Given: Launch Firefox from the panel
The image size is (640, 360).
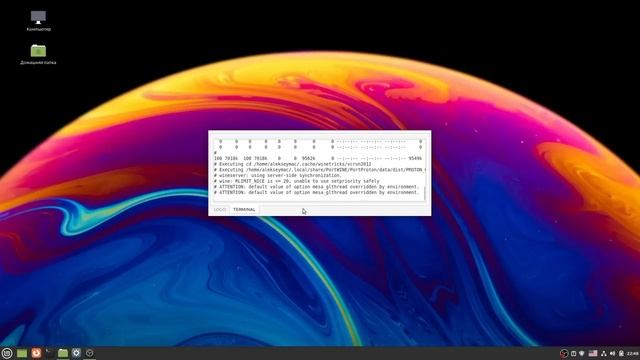Looking at the screenshot, I should 36,353.
